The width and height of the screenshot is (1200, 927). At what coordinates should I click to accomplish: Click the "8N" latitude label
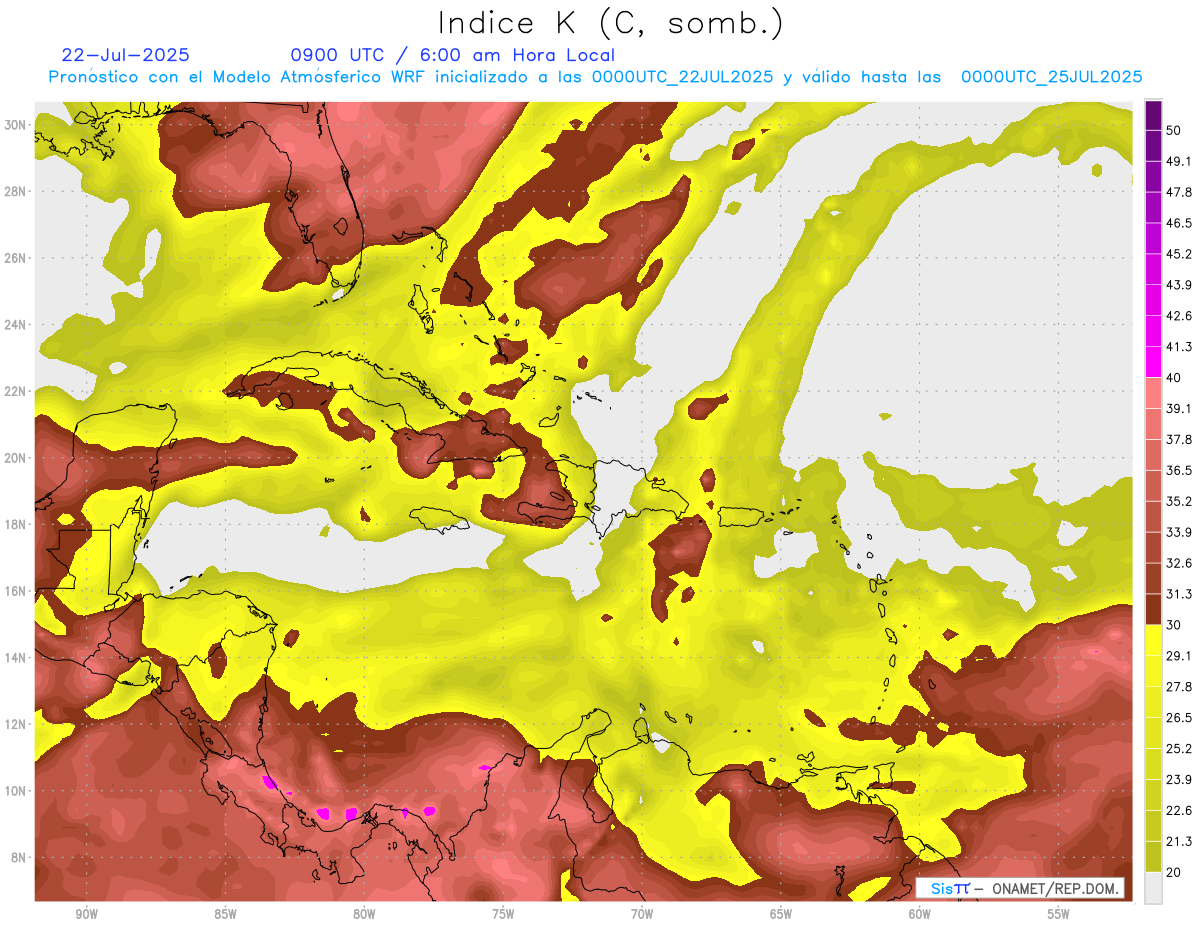pyautogui.click(x=20, y=857)
